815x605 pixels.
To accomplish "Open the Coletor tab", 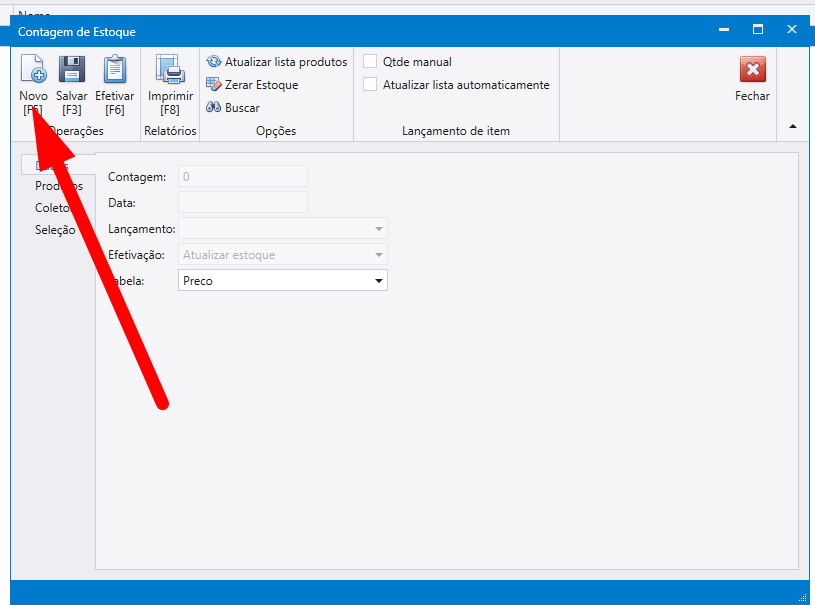I will [x=52, y=208].
